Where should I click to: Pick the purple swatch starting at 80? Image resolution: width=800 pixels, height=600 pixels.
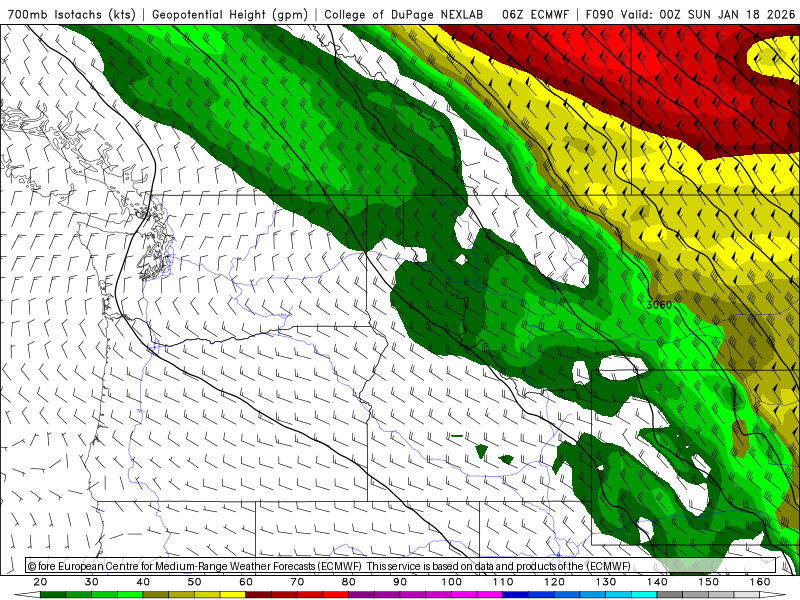pos(362,595)
